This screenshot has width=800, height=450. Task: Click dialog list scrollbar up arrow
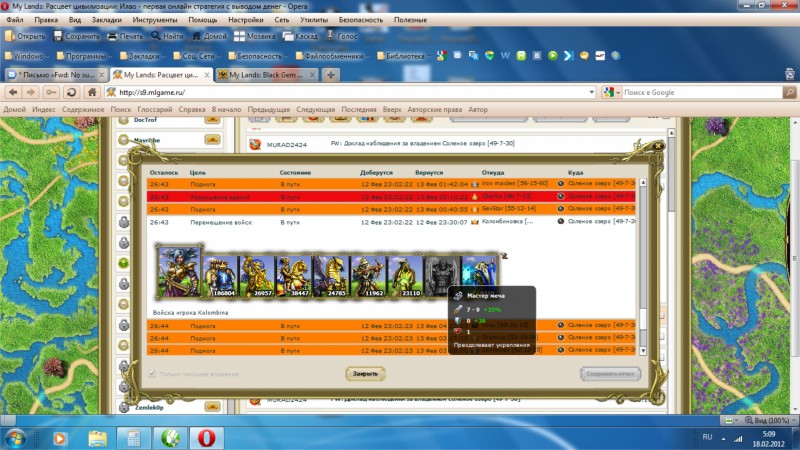[643, 182]
